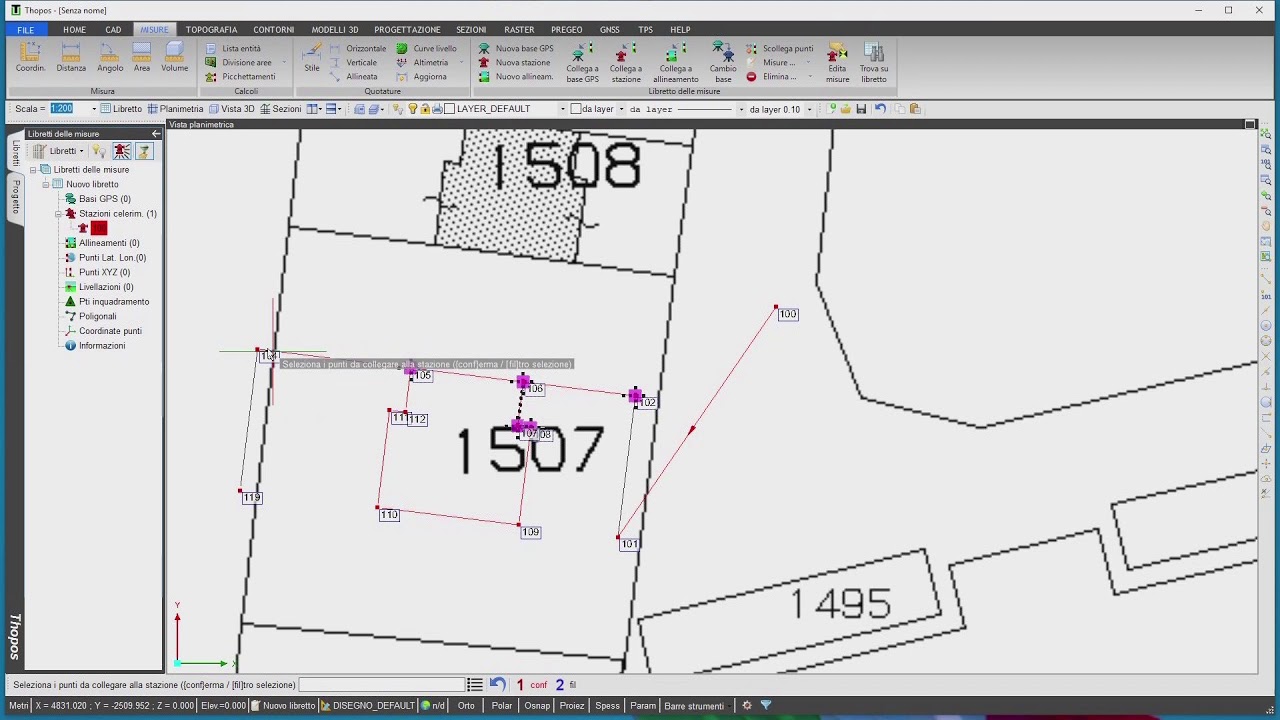1280x720 pixels.
Task: Collapse Nuovo libretto tree node
Action: (45, 184)
